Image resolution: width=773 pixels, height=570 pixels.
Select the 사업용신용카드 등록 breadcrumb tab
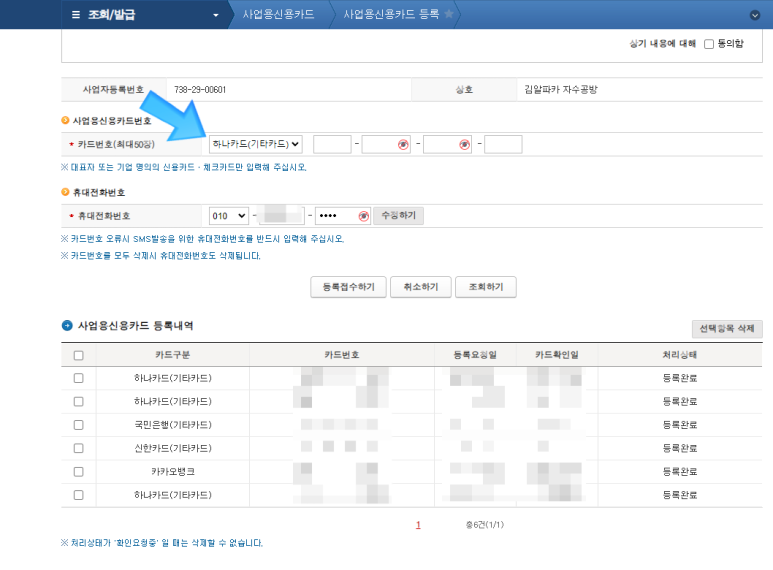point(391,14)
